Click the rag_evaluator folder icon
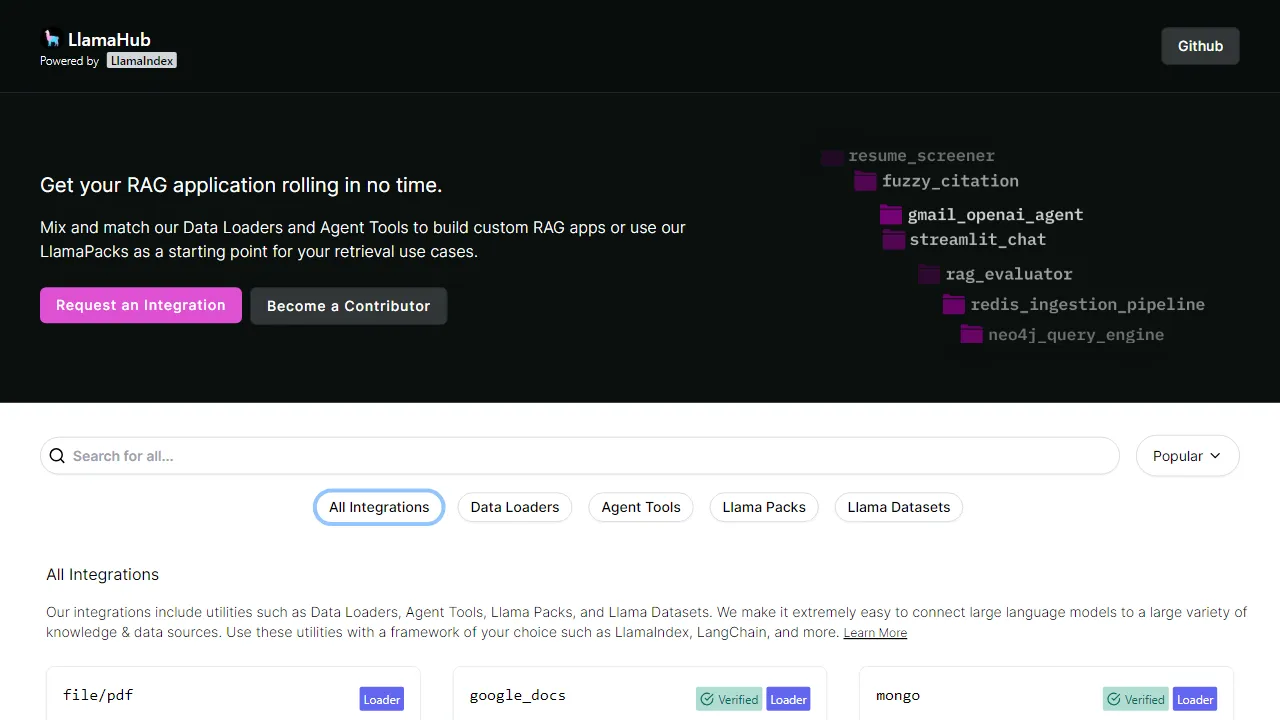1280x720 pixels. (x=929, y=274)
